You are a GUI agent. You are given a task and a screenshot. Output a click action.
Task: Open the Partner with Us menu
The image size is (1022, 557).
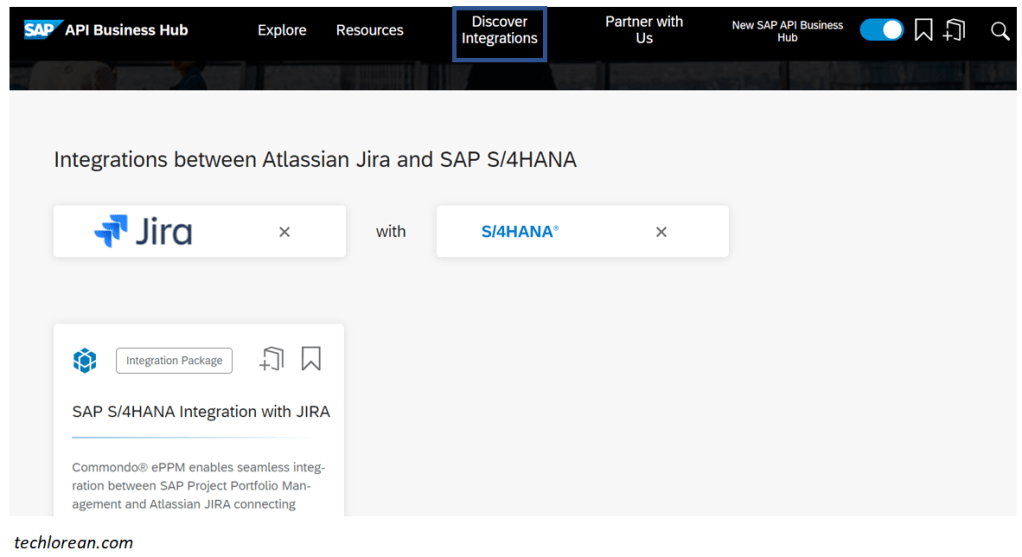[x=644, y=30]
